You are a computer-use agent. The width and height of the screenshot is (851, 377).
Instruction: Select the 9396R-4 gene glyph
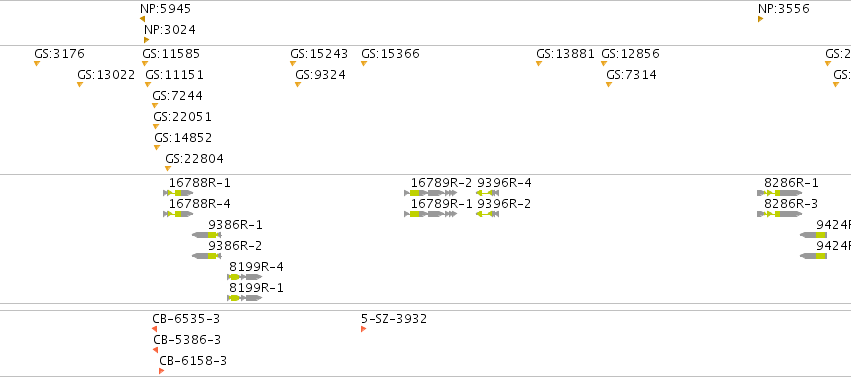(x=487, y=193)
